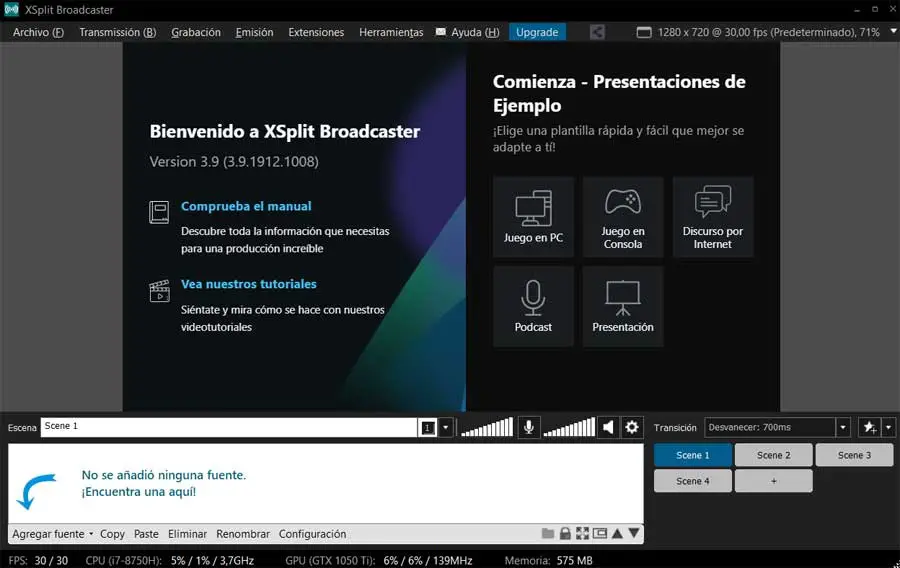Click Configuración in the source toolbar

pos(312,534)
